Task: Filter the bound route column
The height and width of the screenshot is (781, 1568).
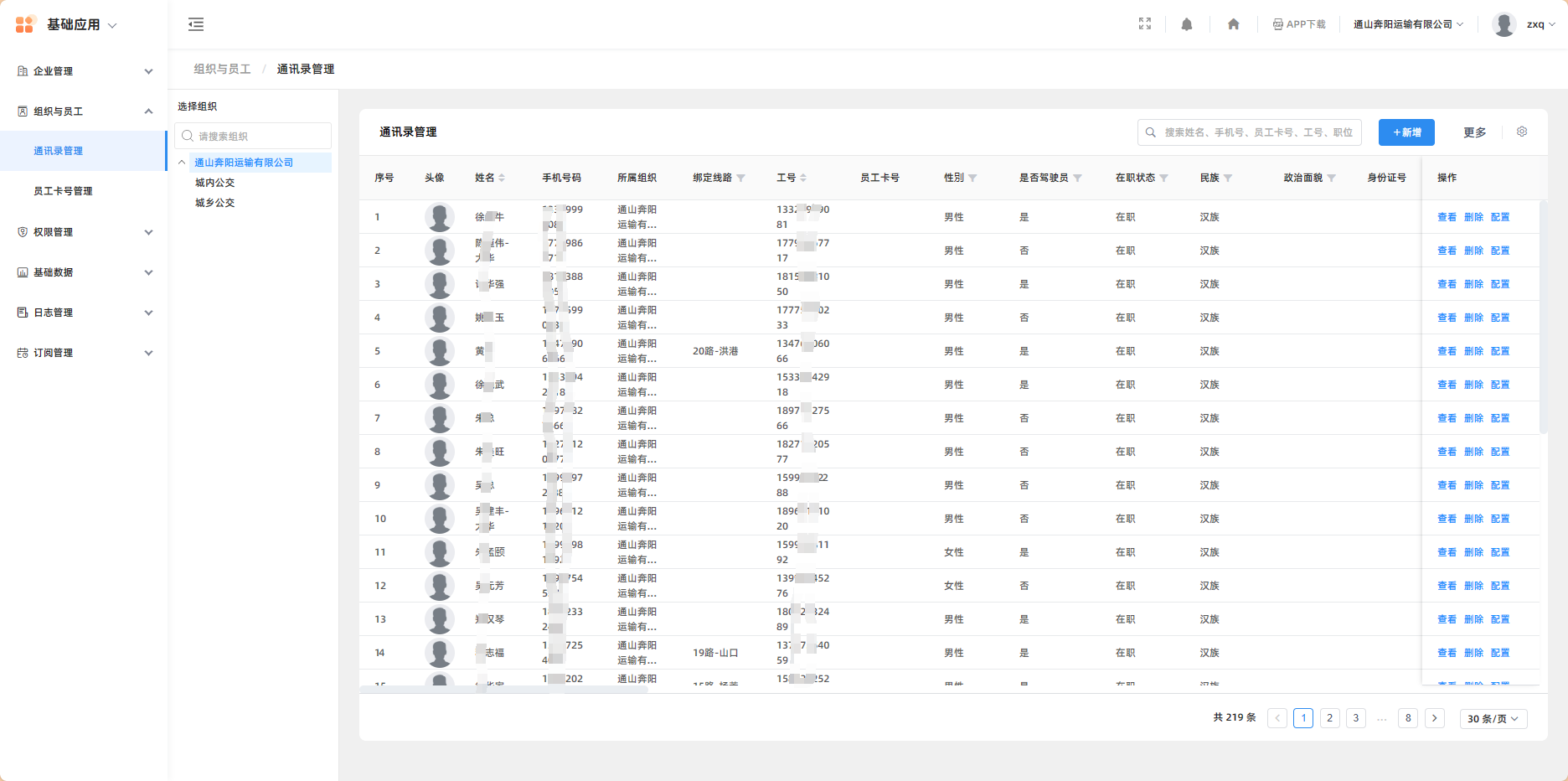Action: [740, 178]
